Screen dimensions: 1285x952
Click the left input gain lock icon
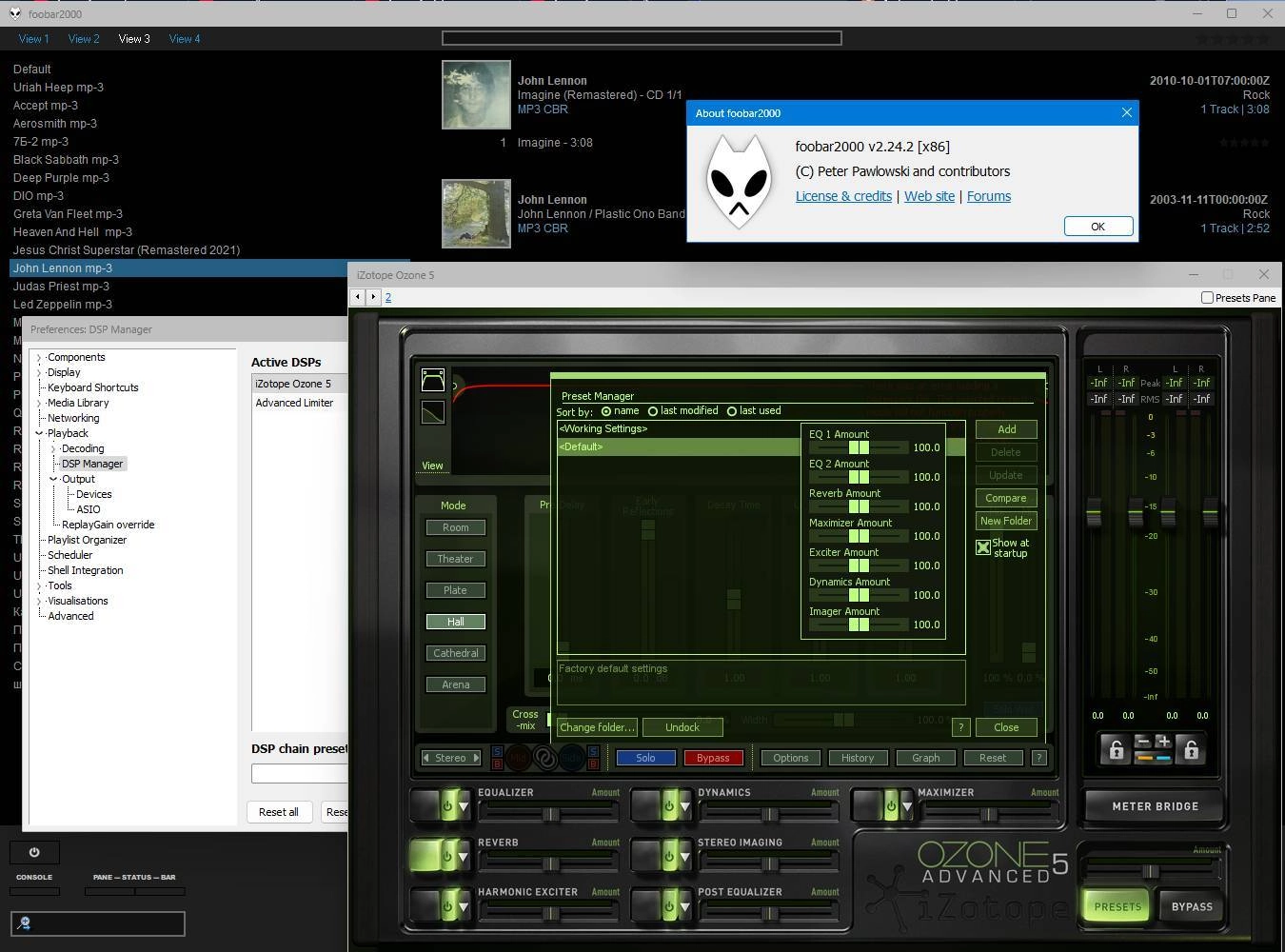click(1116, 749)
